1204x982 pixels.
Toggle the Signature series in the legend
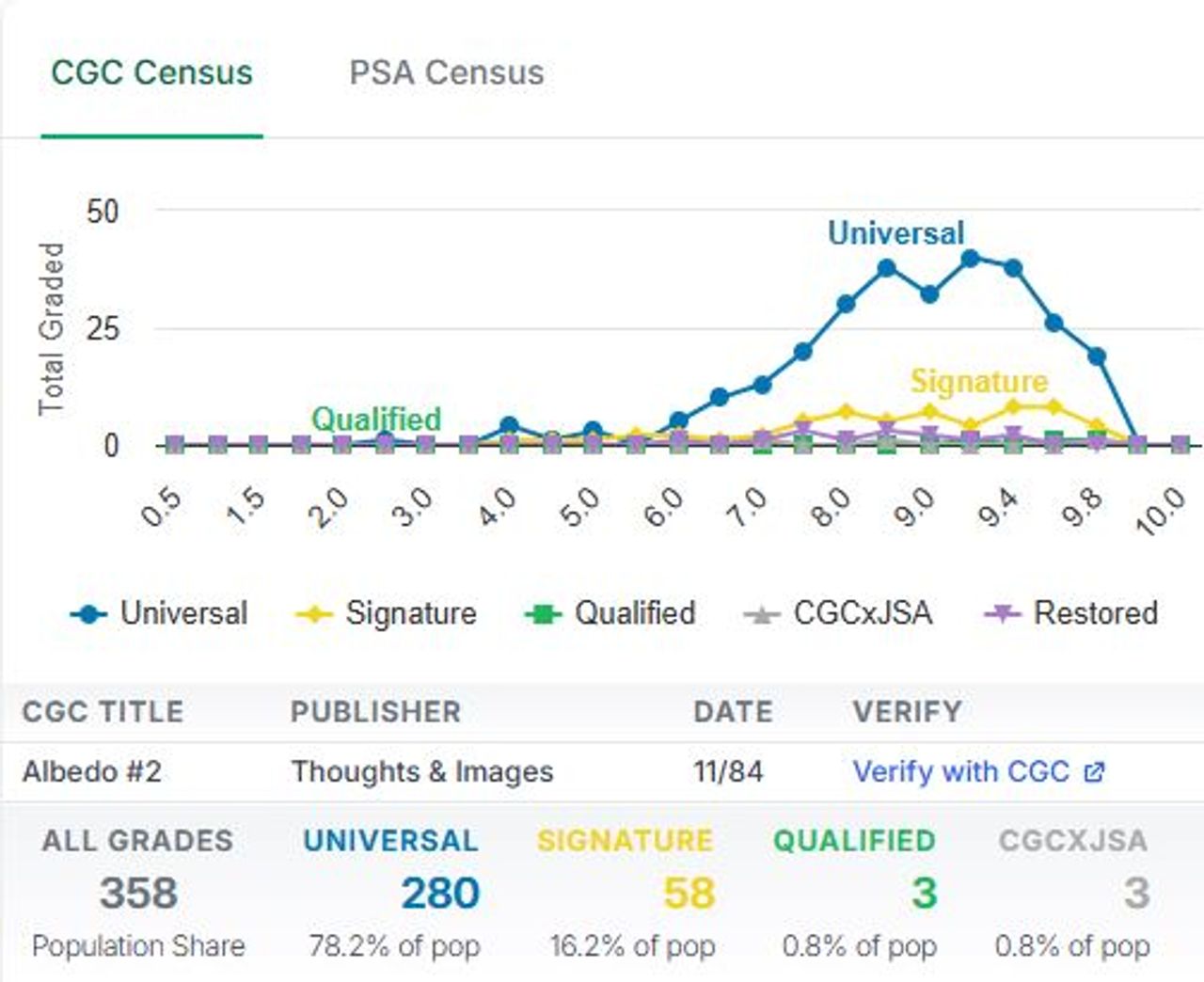[x=411, y=613]
